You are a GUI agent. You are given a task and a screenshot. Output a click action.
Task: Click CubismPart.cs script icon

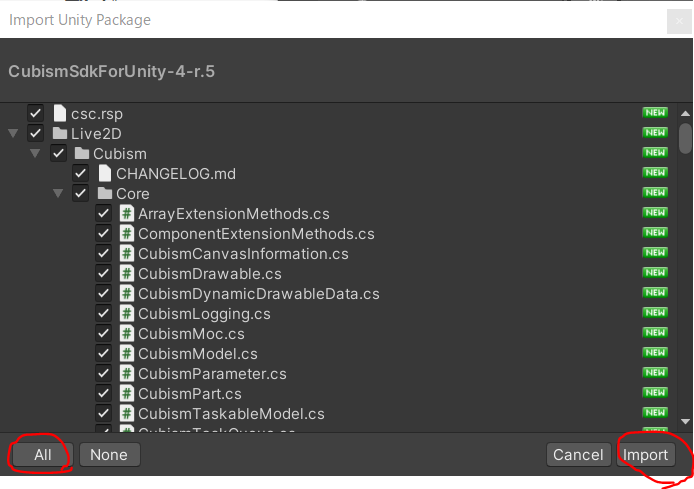pos(127,393)
